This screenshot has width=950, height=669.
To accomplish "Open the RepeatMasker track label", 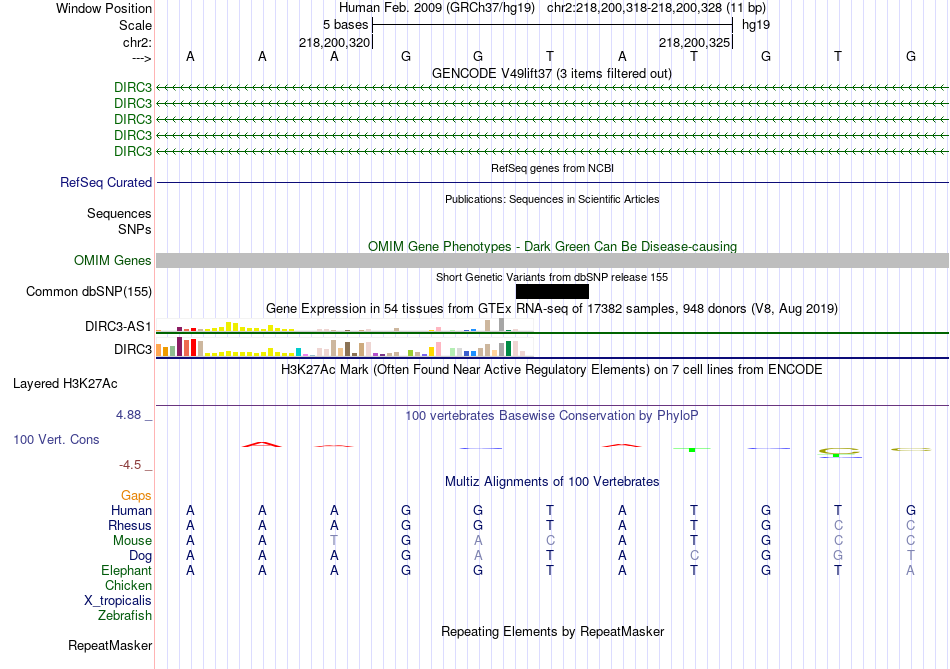I will [110, 645].
